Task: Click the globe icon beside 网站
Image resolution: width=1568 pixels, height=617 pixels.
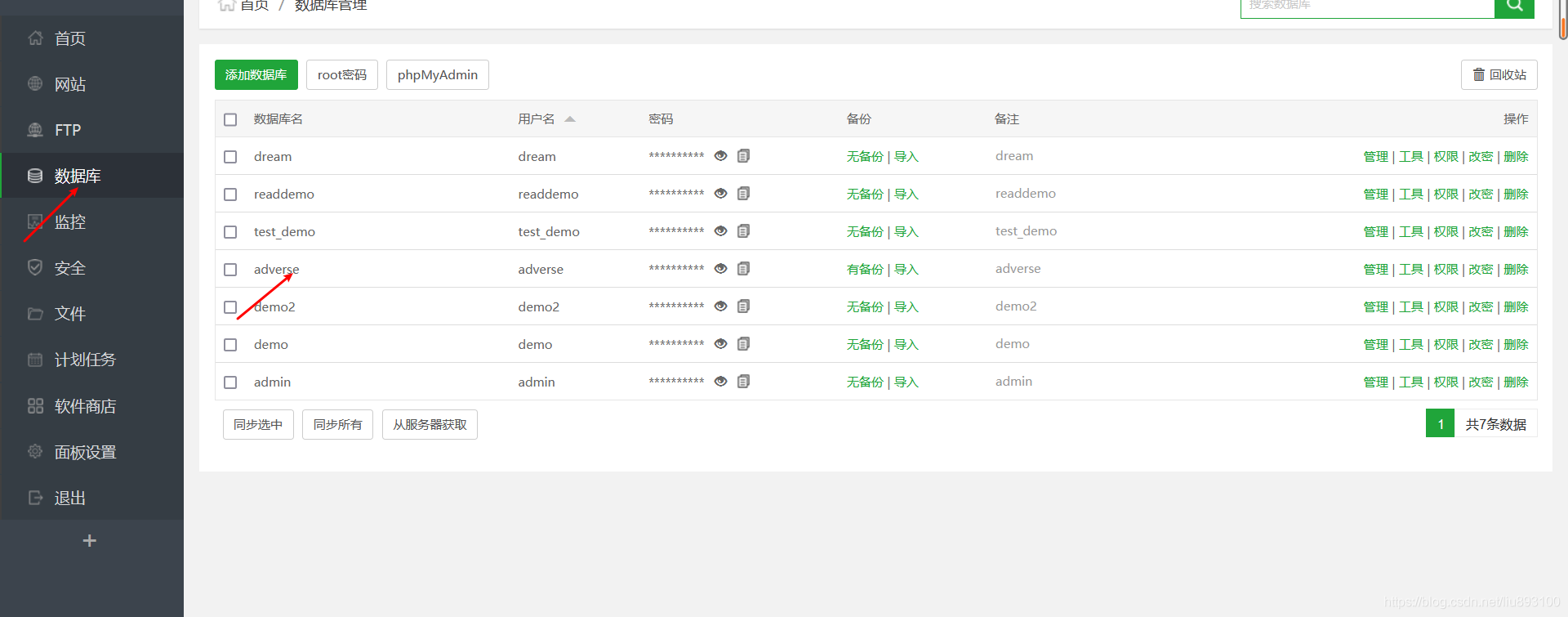Action: tap(35, 83)
